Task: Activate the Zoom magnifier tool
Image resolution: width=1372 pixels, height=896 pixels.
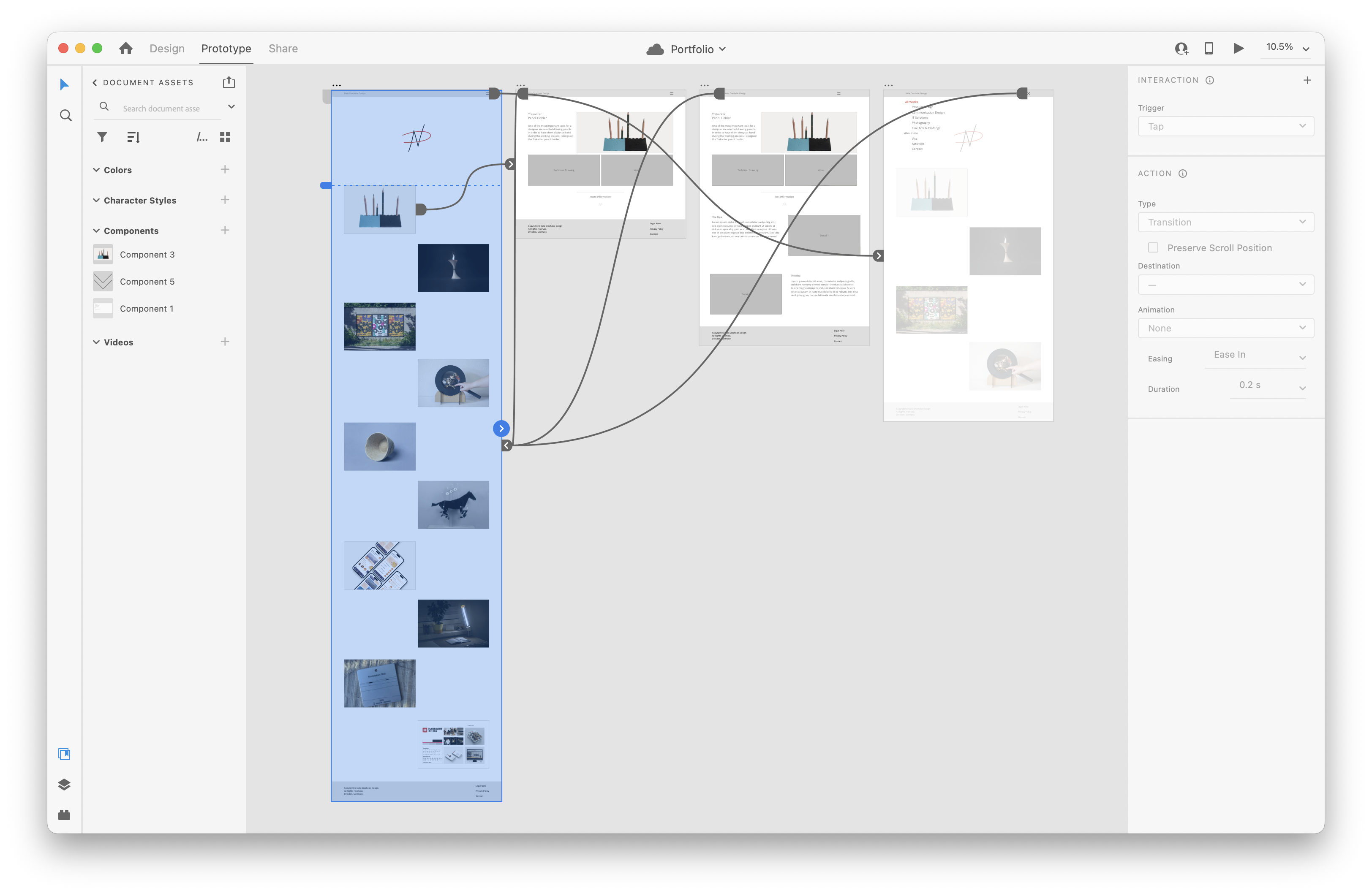Action: click(66, 115)
